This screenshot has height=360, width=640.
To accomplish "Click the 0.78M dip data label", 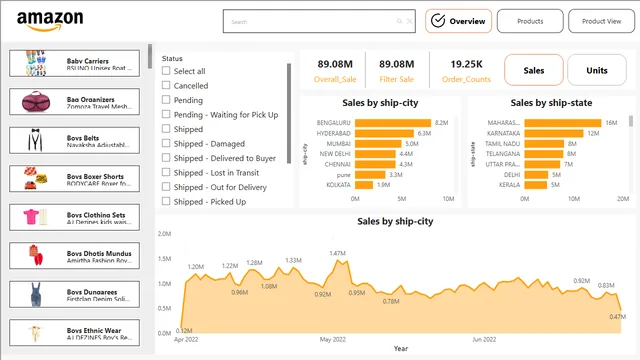I will [x=391, y=301].
